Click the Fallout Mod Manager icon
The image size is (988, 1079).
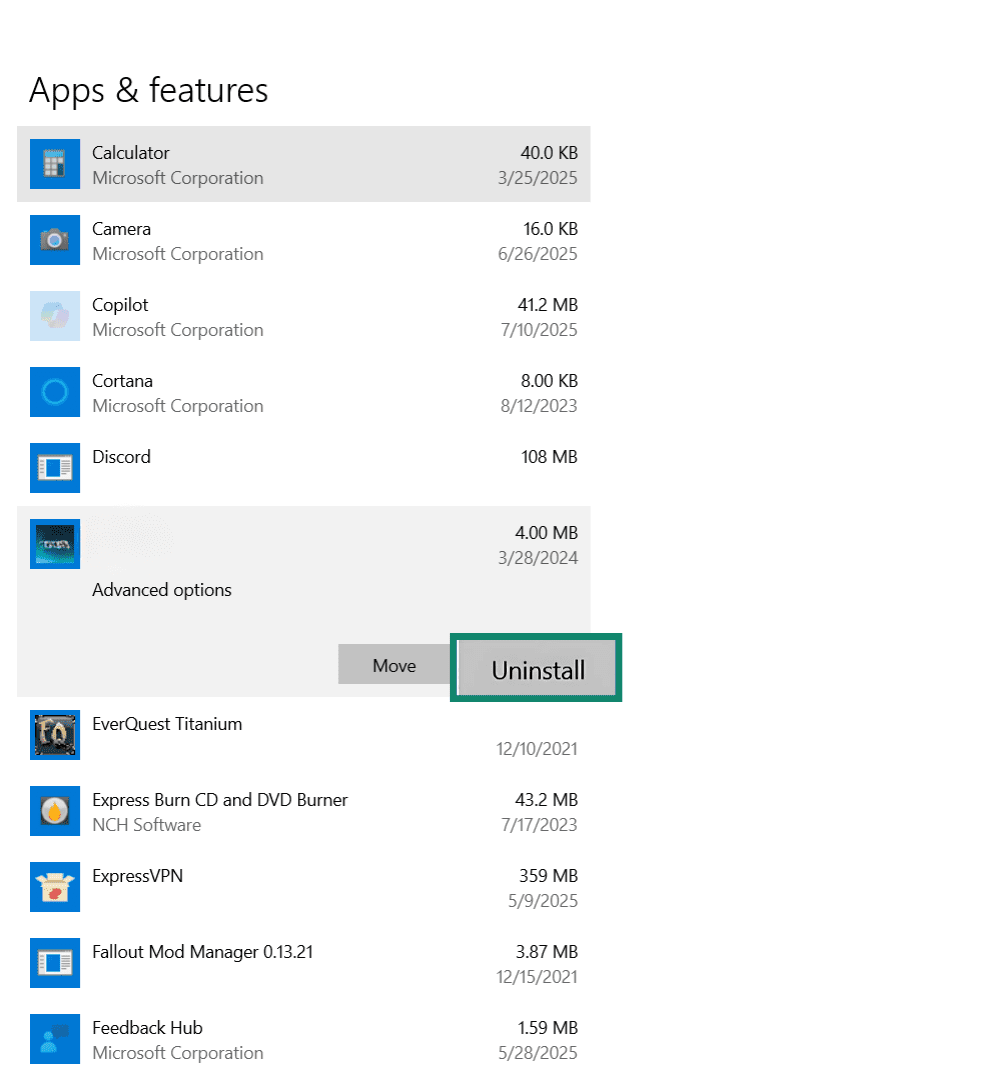[54, 963]
